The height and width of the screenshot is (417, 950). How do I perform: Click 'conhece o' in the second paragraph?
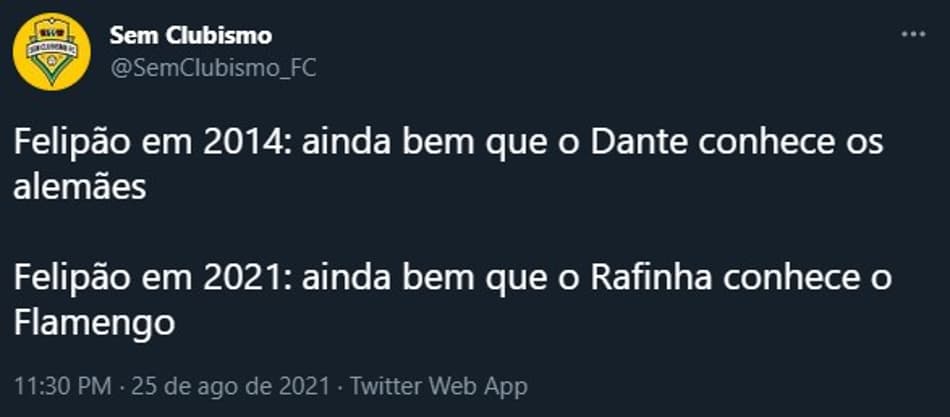[x=805, y=279]
